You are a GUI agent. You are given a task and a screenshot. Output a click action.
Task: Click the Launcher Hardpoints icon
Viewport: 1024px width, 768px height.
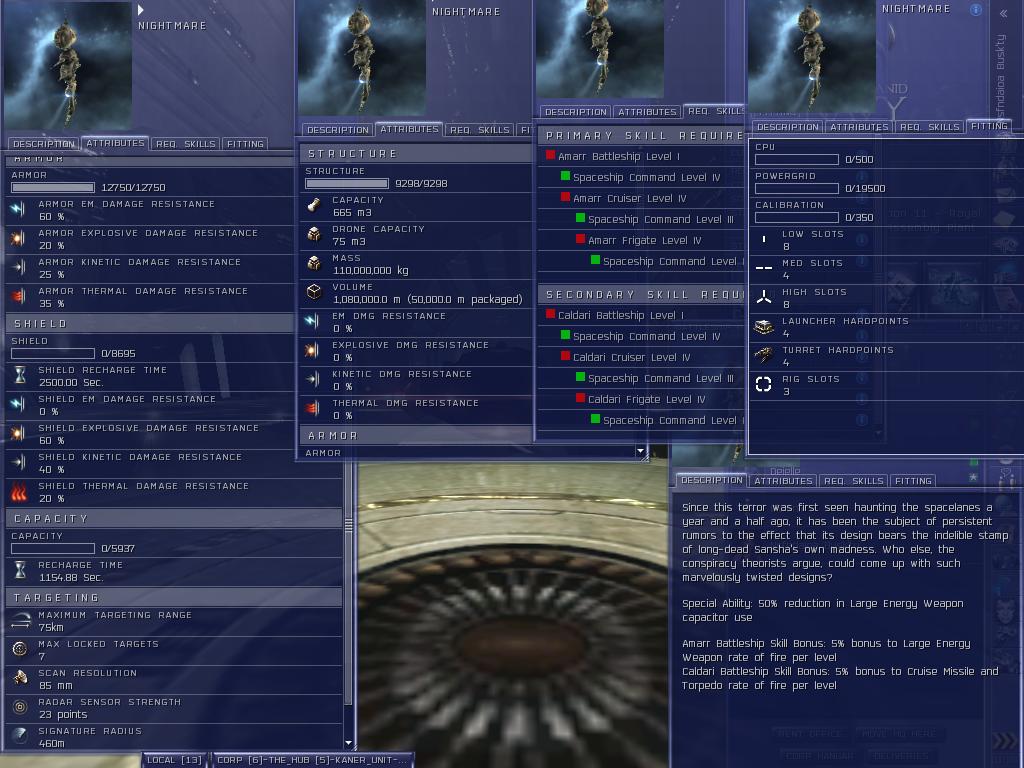[x=763, y=327]
